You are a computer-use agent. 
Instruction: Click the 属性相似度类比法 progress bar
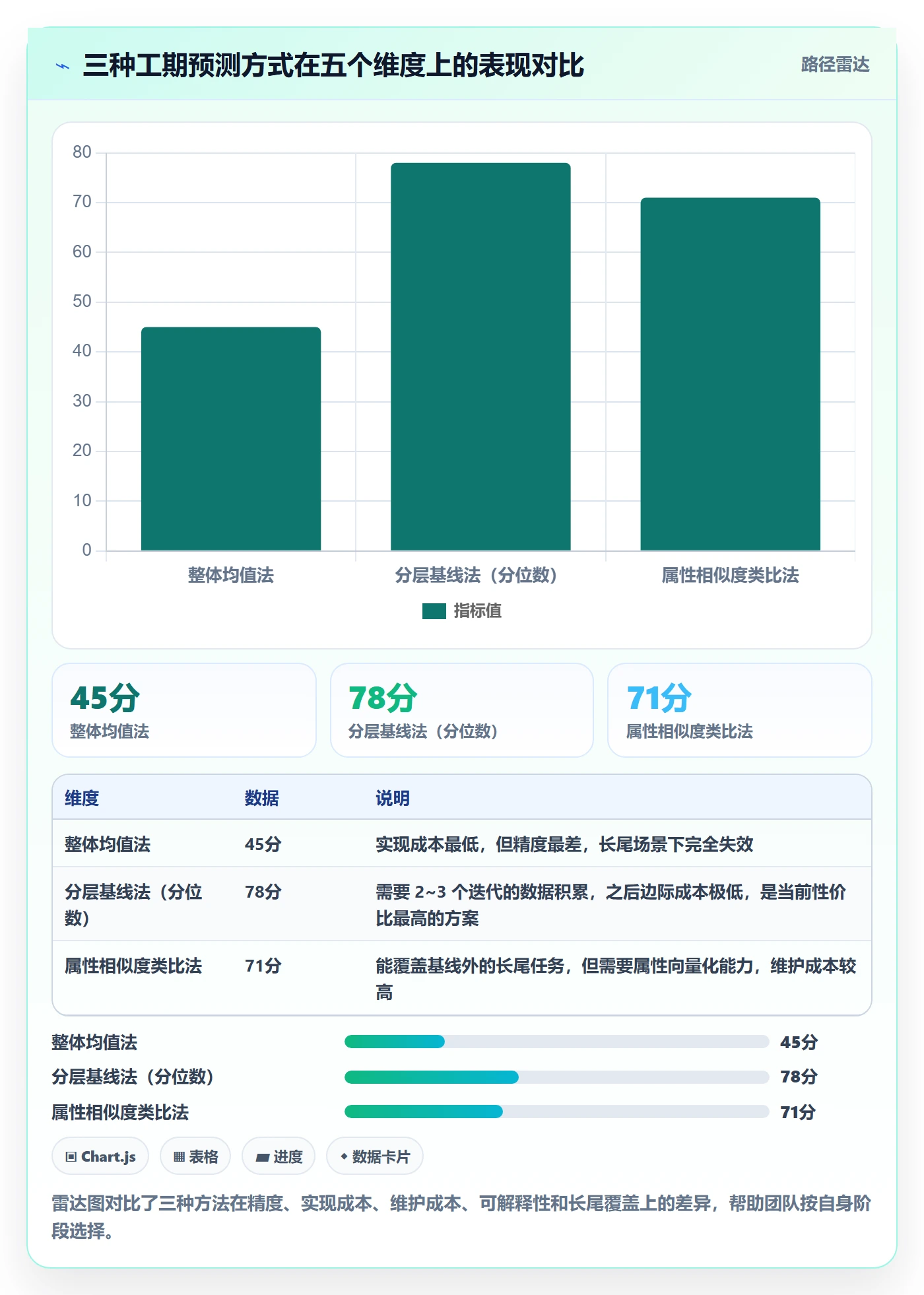point(556,1112)
